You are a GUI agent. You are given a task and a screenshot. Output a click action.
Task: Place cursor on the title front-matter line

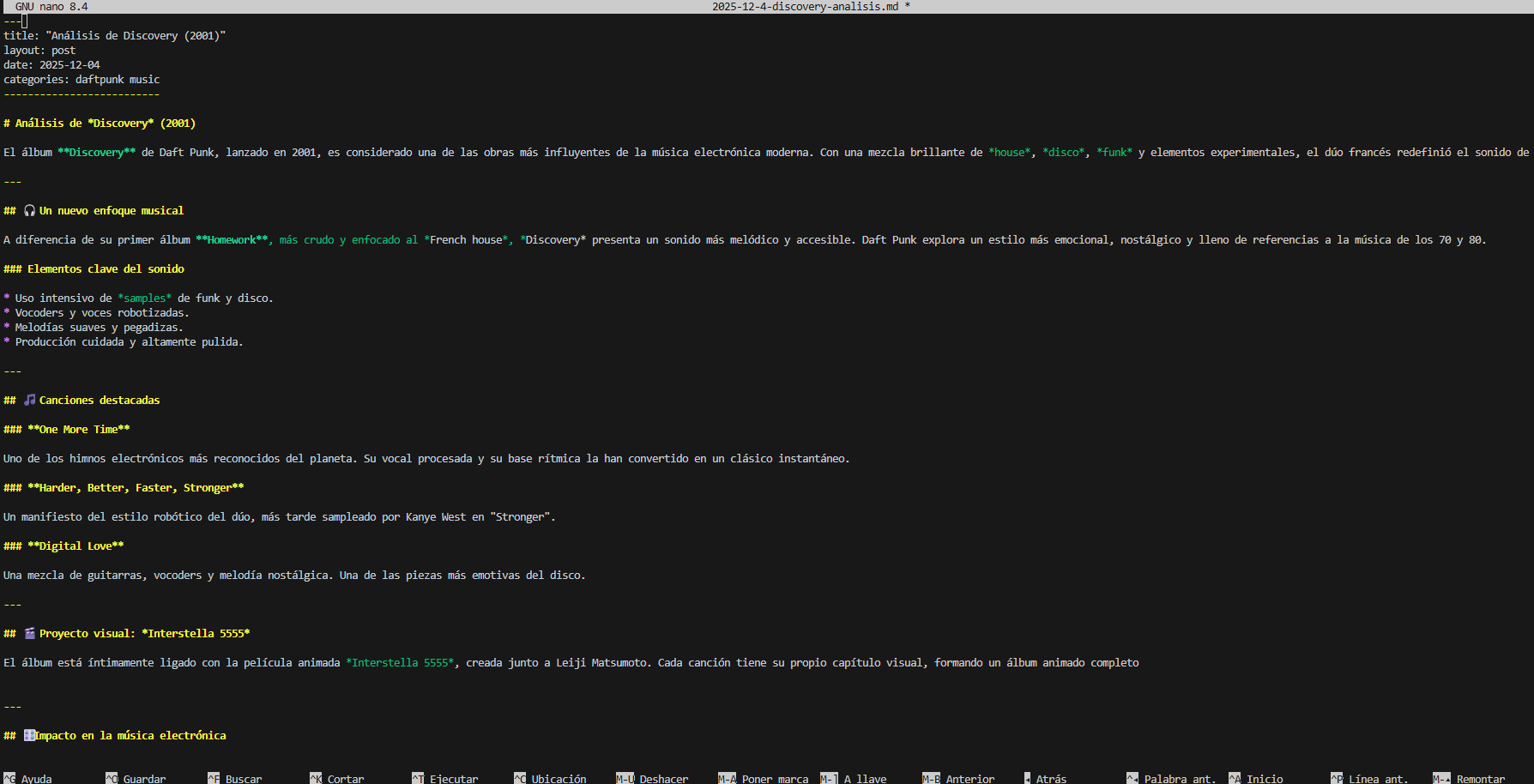click(114, 36)
